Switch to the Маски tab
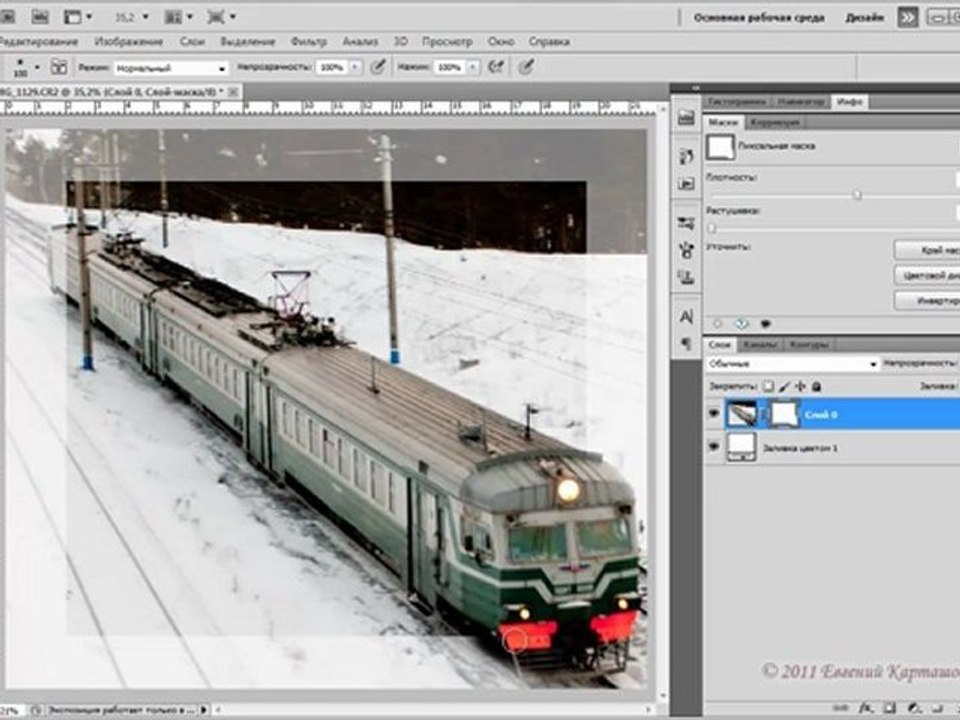 [x=723, y=122]
